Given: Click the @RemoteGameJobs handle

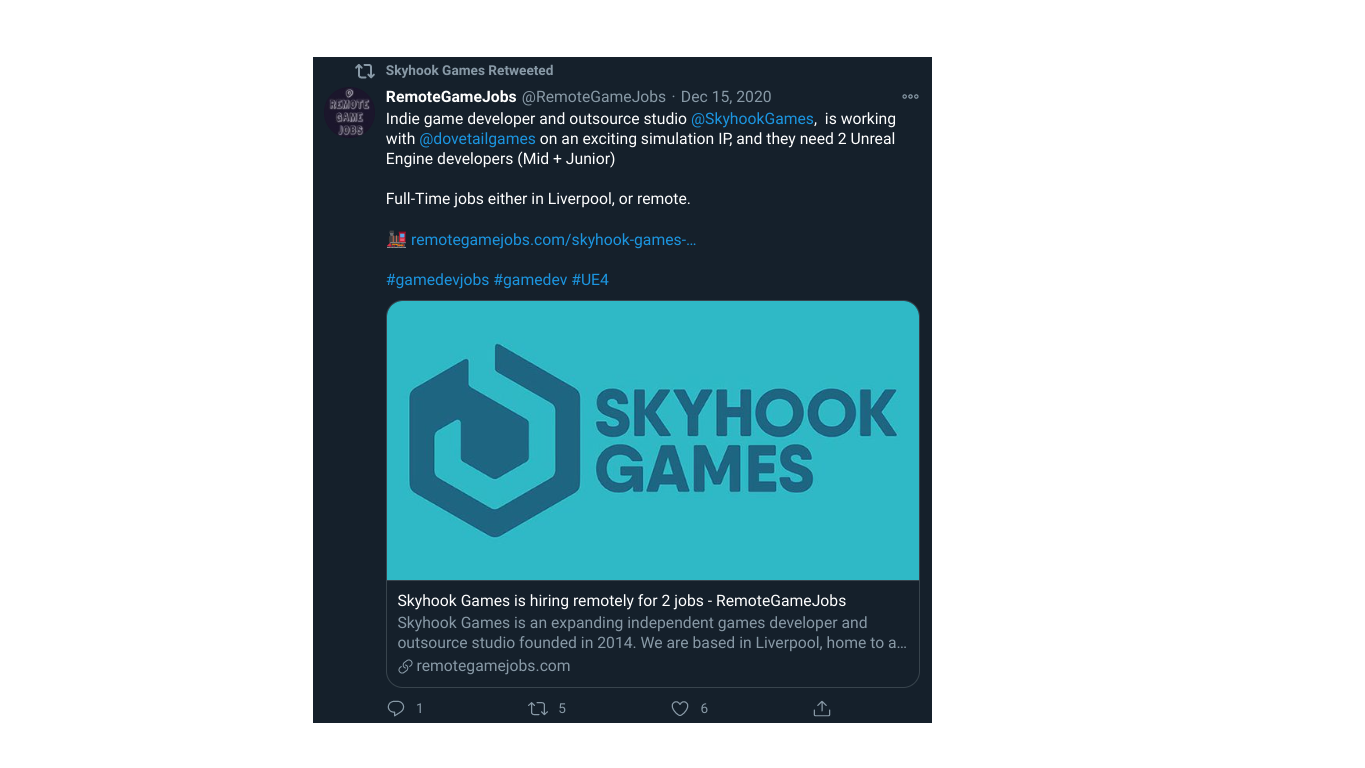Looking at the screenshot, I should point(594,97).
